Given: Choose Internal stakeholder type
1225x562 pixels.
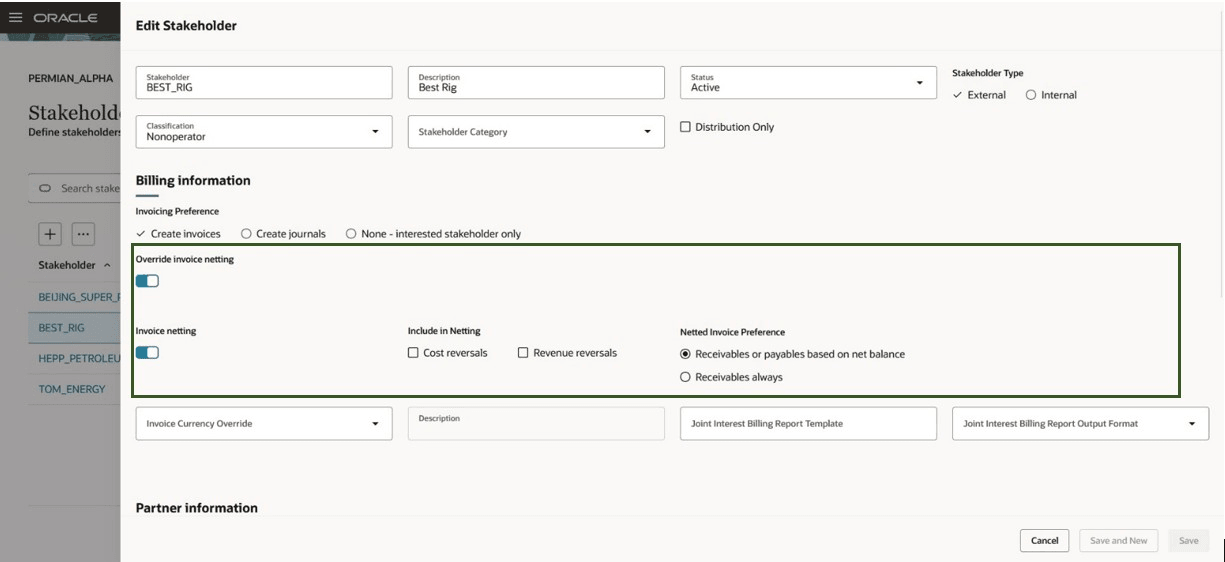Looking at the screenshot, I should click(1031, 95).
